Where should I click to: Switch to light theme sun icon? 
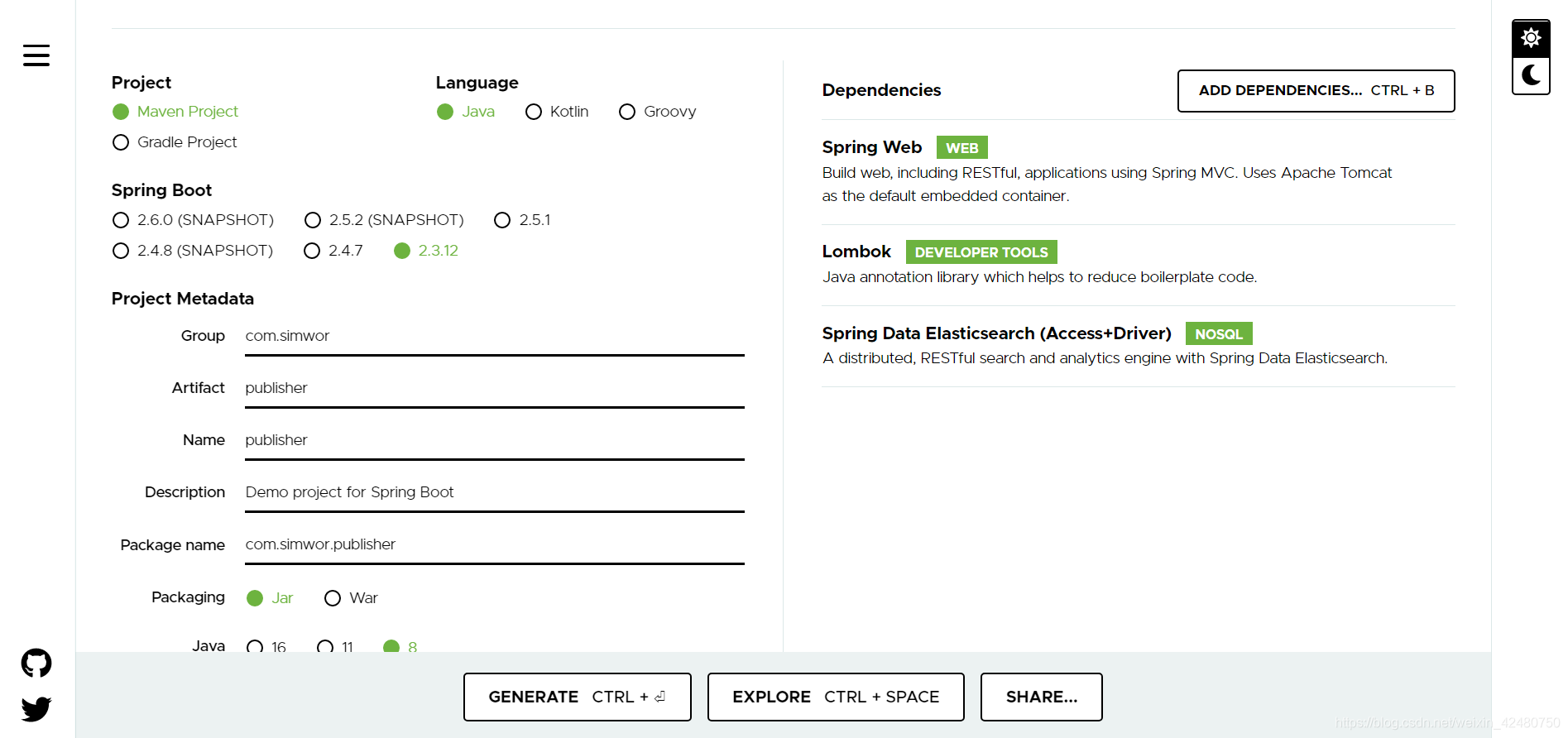[1531, 38]
